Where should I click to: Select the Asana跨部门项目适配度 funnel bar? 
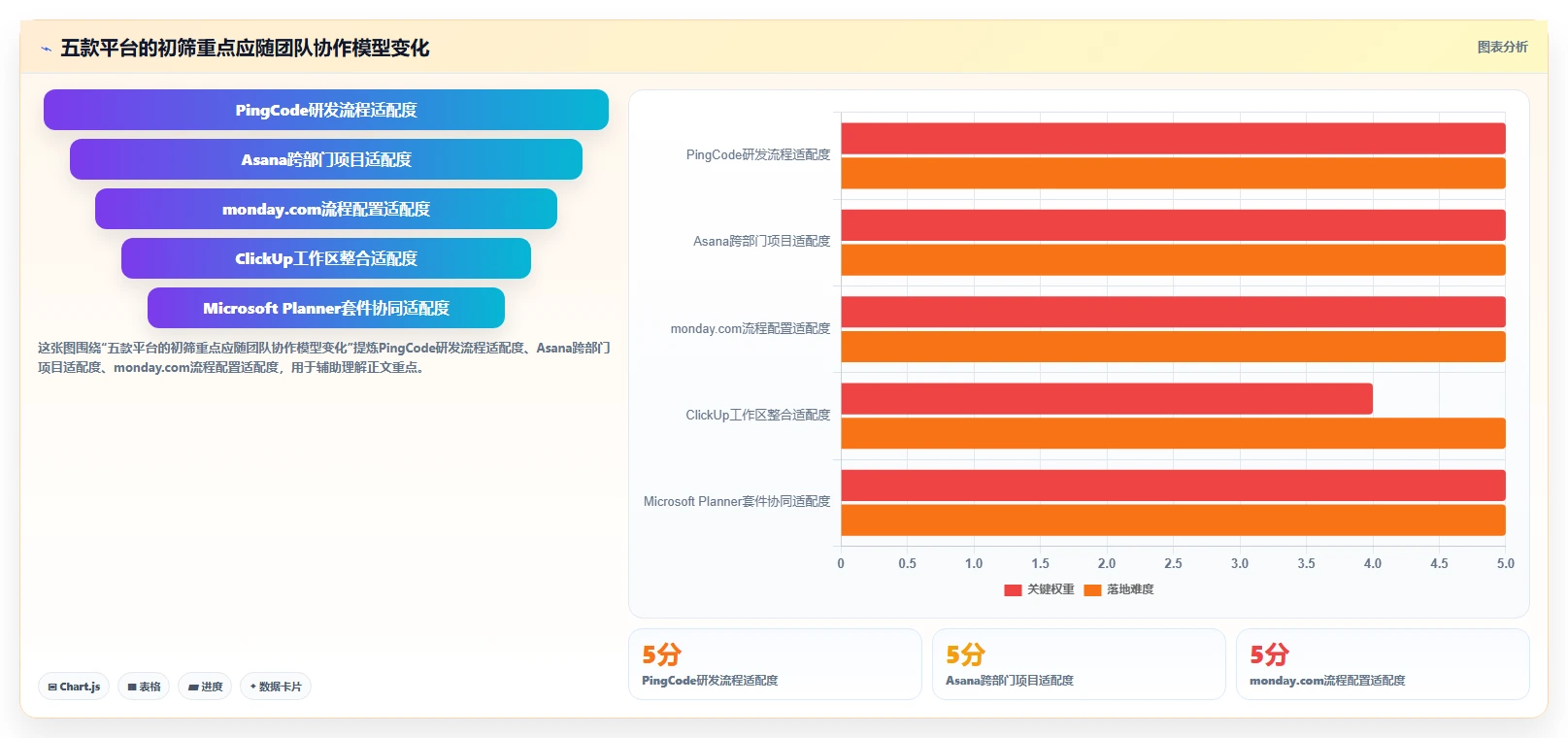pos(326,159)
